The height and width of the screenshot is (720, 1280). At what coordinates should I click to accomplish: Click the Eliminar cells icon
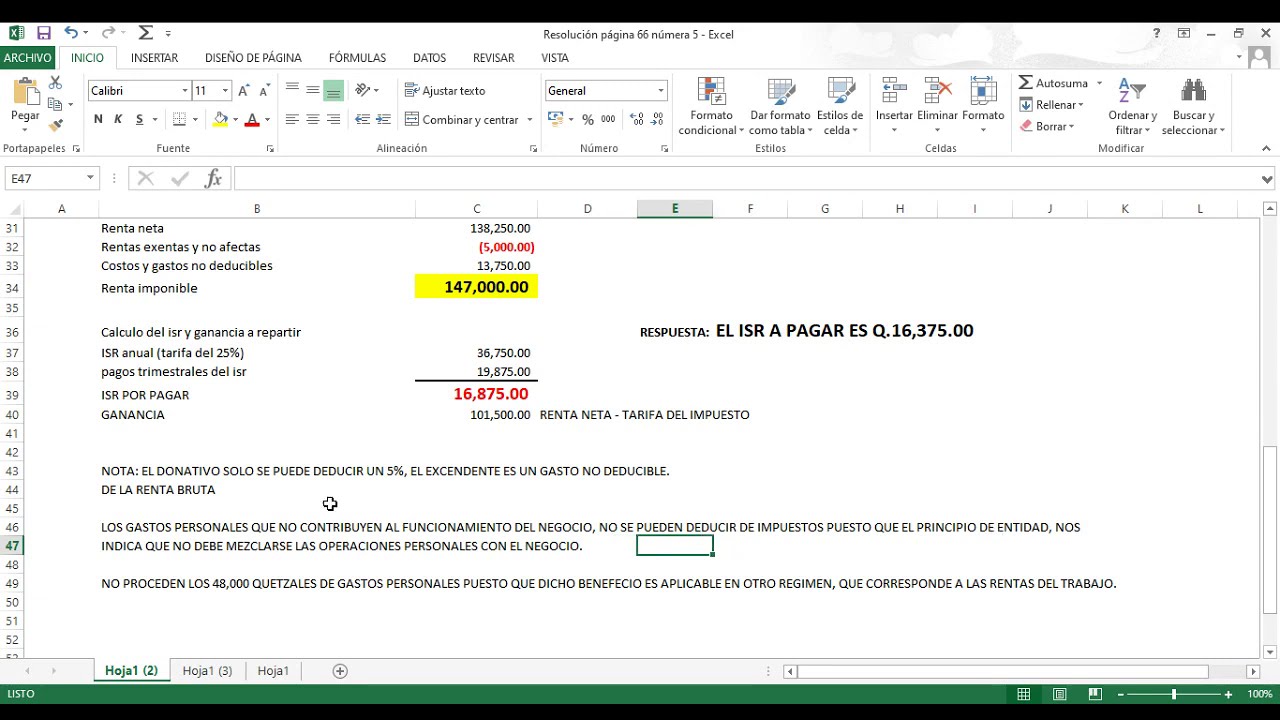point(938,92)
